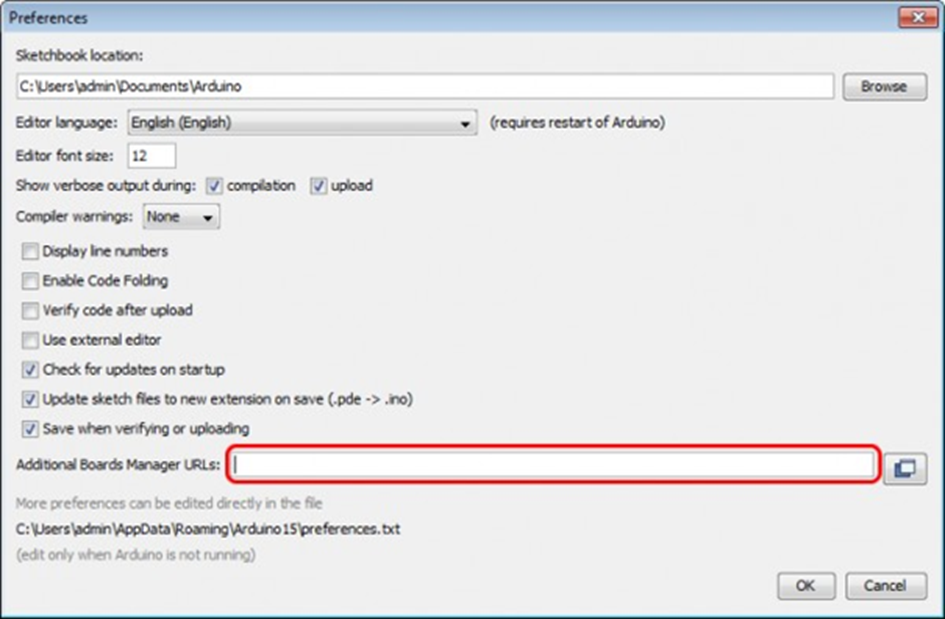Open the Editor language dropdown

[302, 123]
